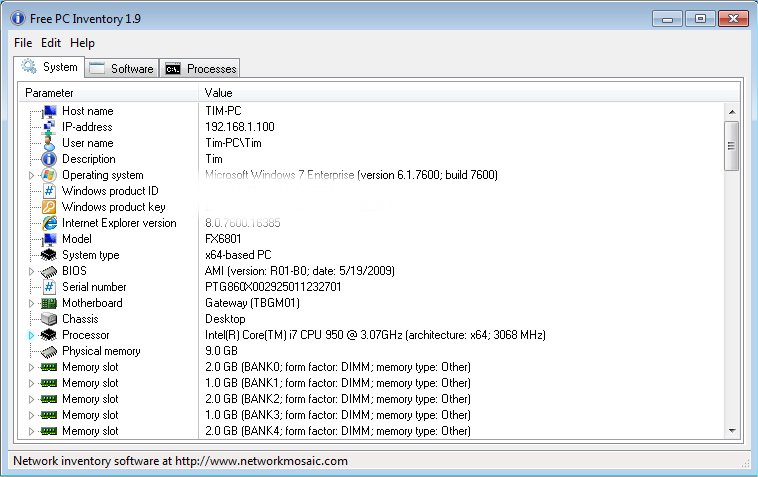
Task: Click the BANK0 Memory slot RAM icon
Action: [x=49, y=367]
